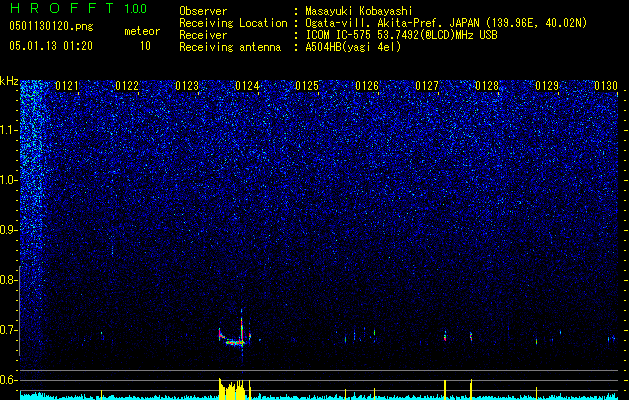
Task: Select the antenna text A504HB(yagi 4el)
Action: (353, 47)
